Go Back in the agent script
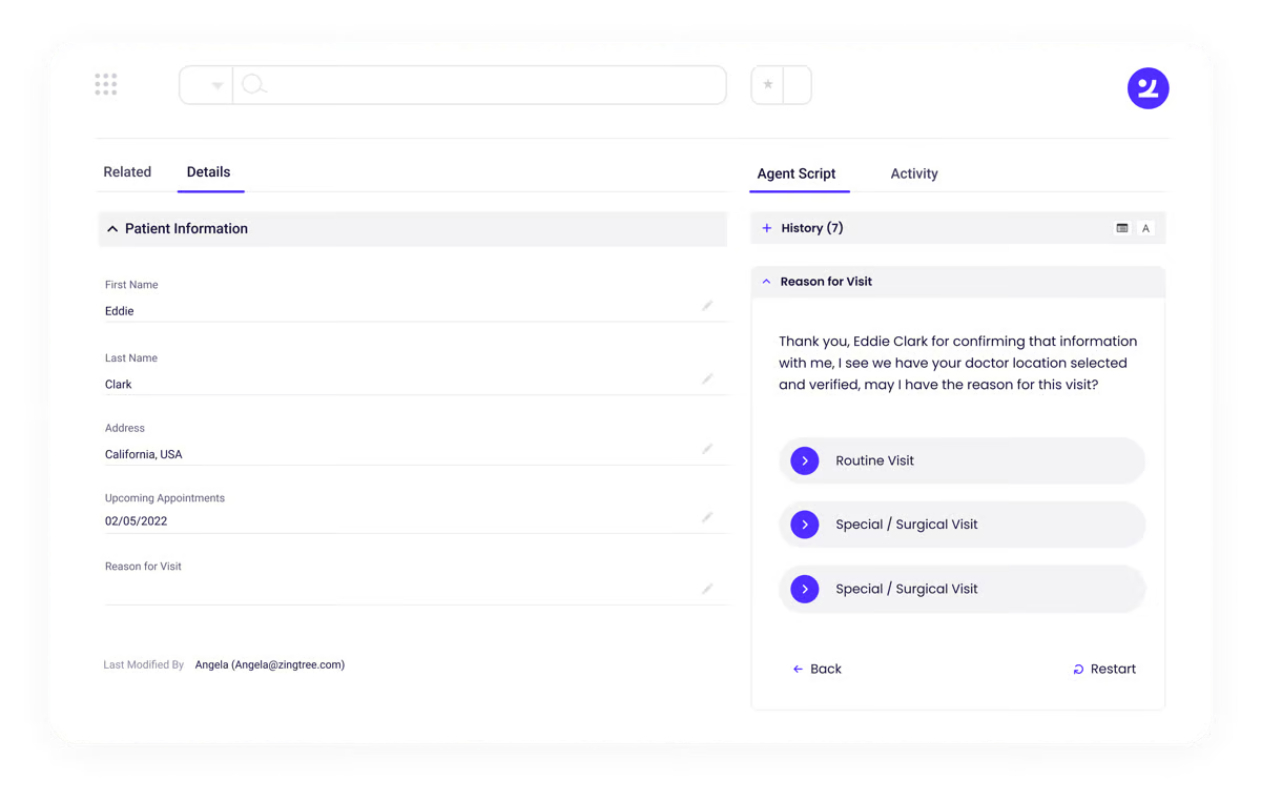This screenshot has width=1261, height=800. (817, 669)
